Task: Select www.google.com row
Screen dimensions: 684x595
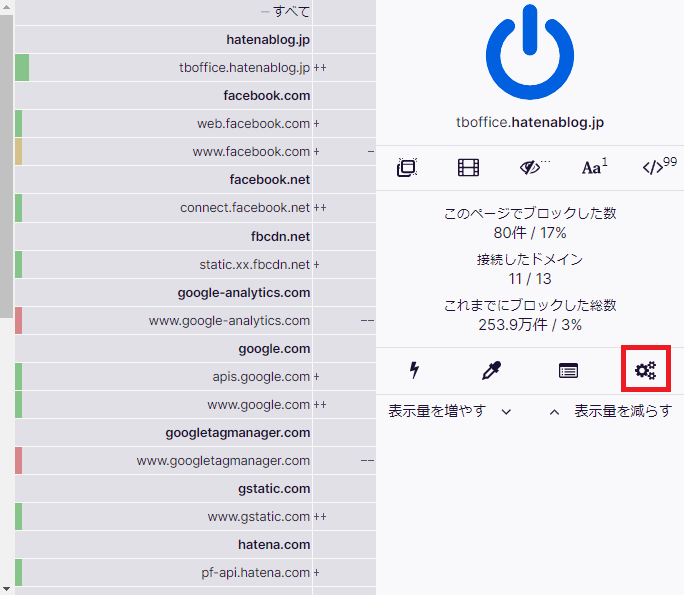Action: pyautogui.click(x=195, y=404)
